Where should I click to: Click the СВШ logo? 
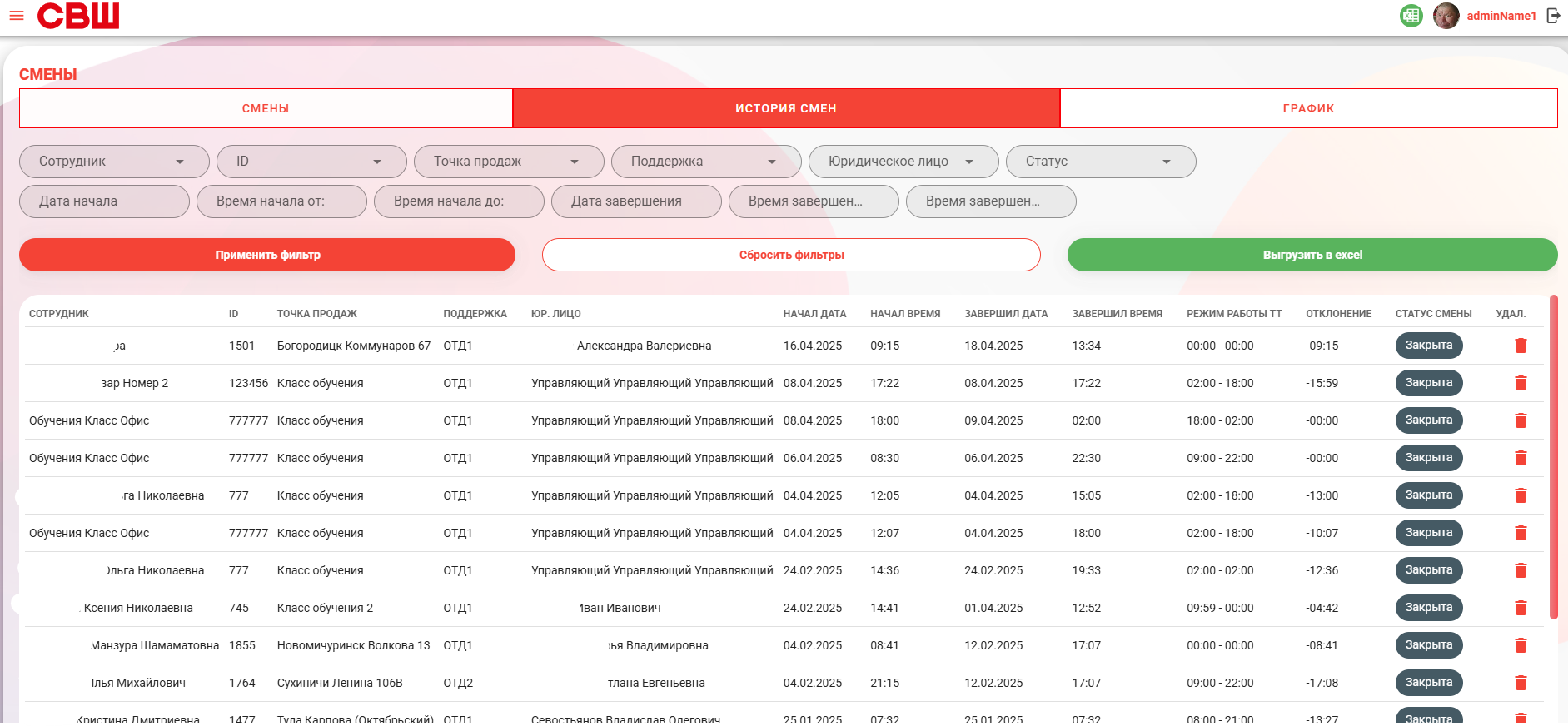pyautogui.click(x=78, y=16)
